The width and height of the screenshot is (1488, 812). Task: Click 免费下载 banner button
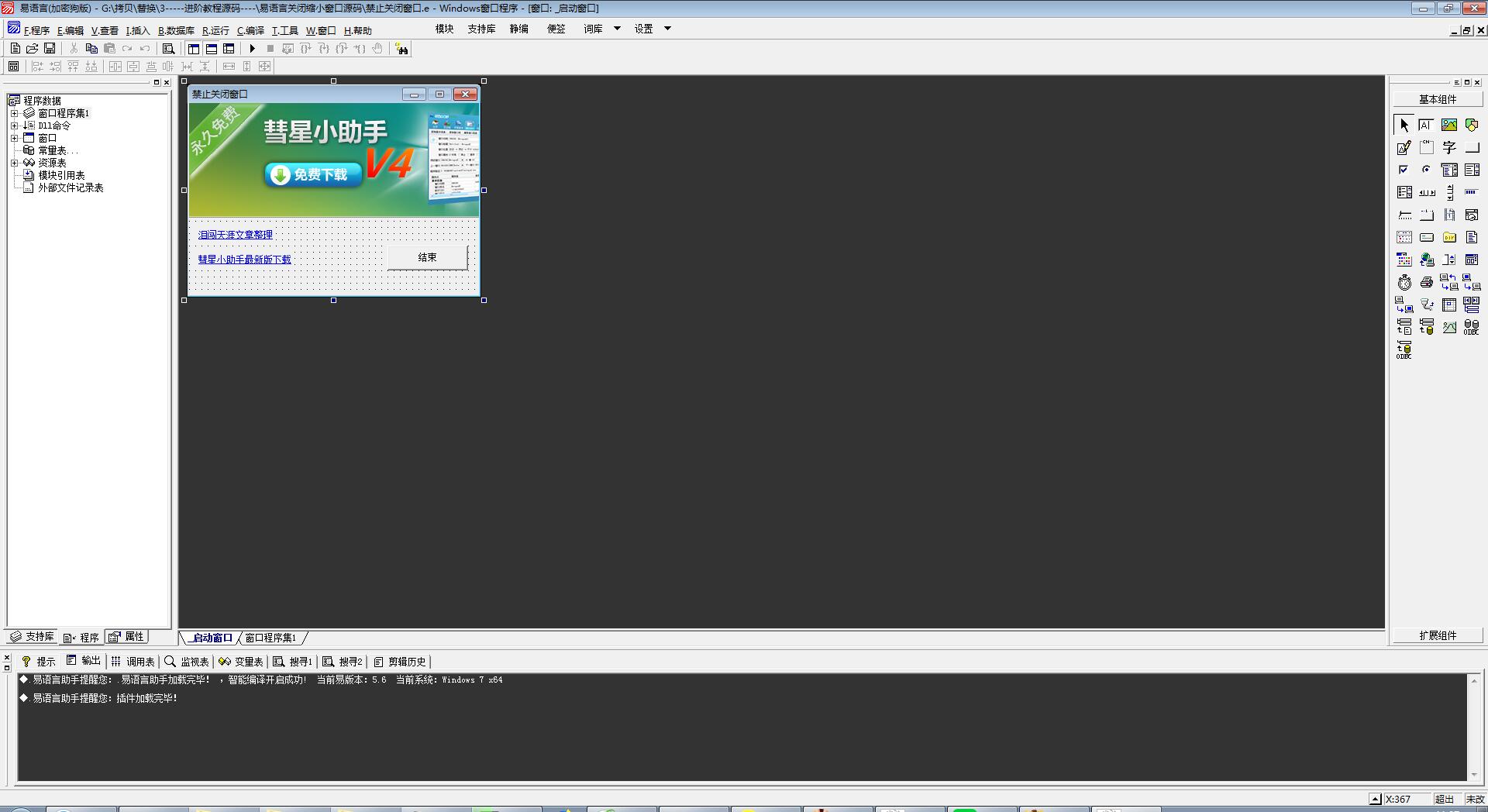(x=313, y=175)
